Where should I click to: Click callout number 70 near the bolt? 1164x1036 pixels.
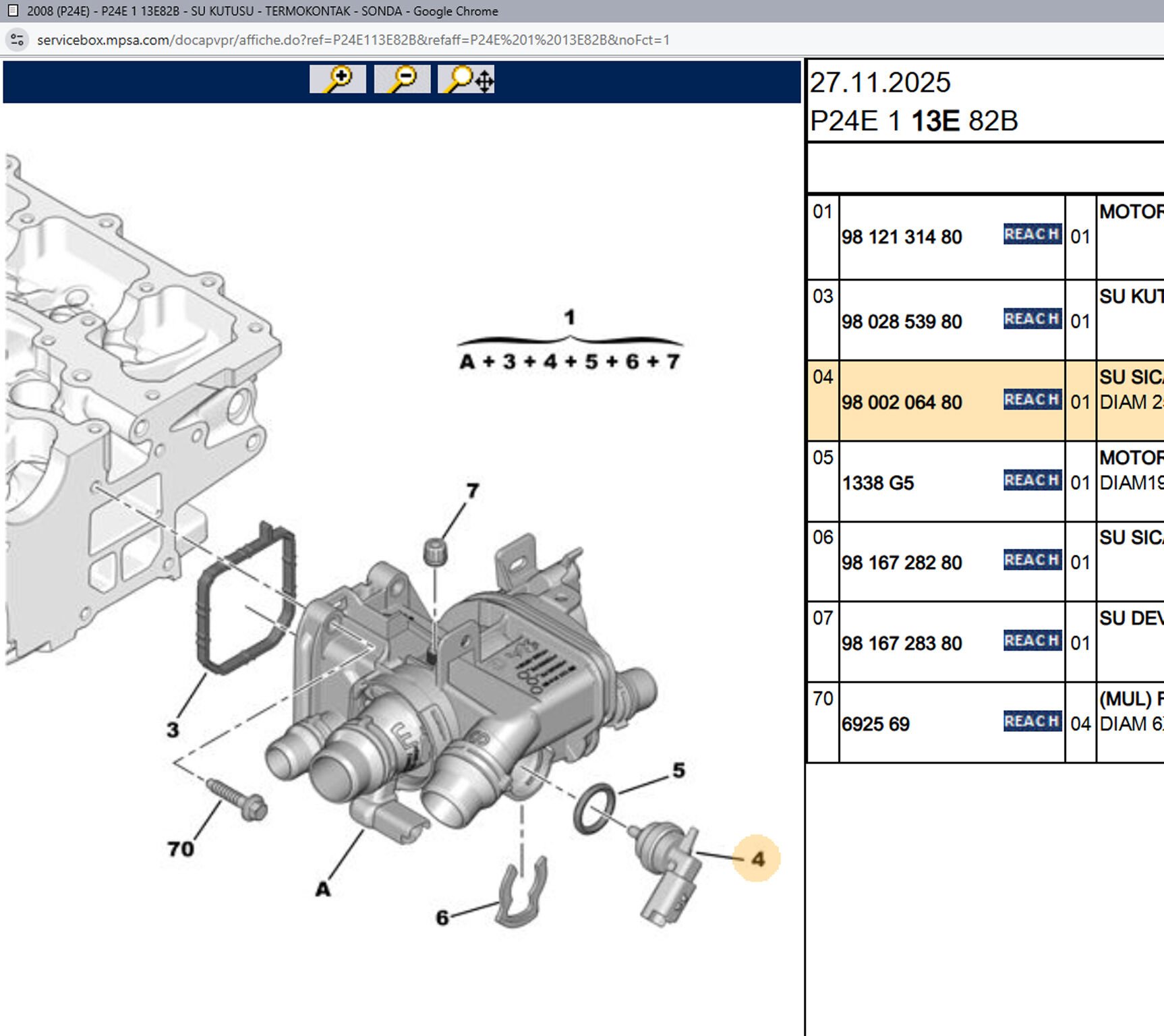point(181,848)
